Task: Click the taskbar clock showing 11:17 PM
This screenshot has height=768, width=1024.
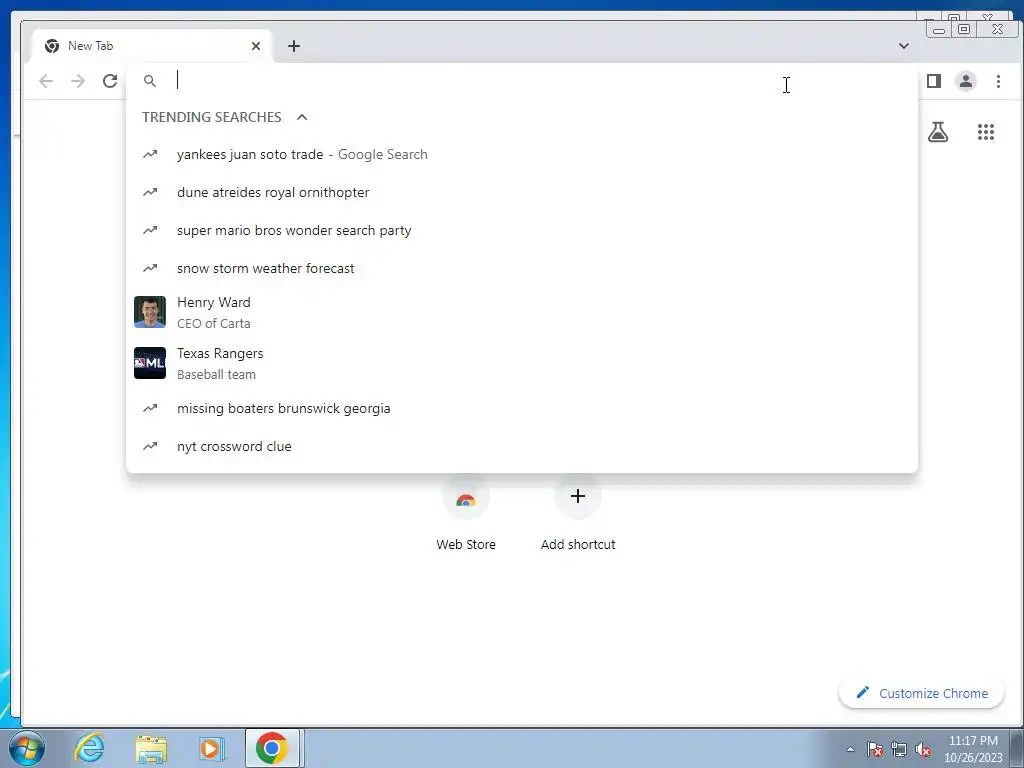Action: (973, 749)
